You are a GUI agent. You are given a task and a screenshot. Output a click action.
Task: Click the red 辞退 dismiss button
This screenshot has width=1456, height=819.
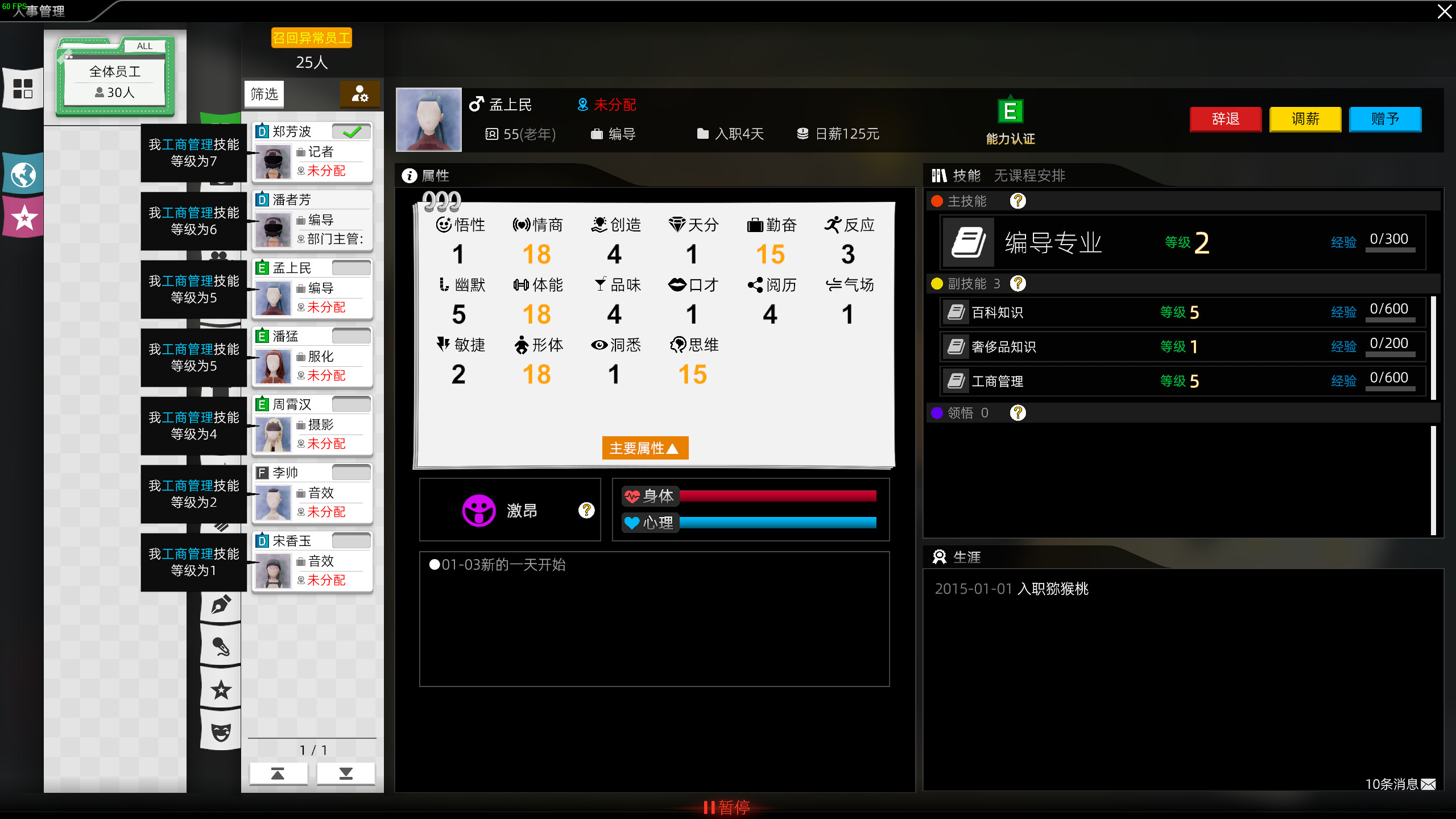[x=1226, y=119]
